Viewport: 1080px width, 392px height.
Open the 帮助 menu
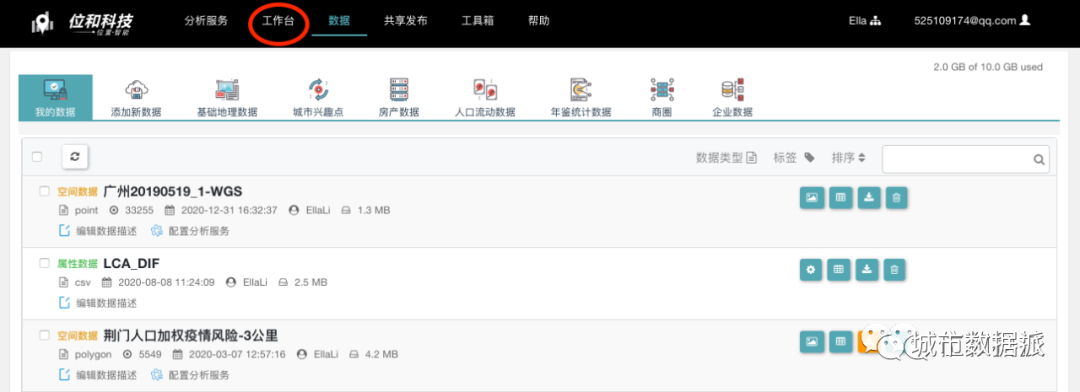coord(539,21)
